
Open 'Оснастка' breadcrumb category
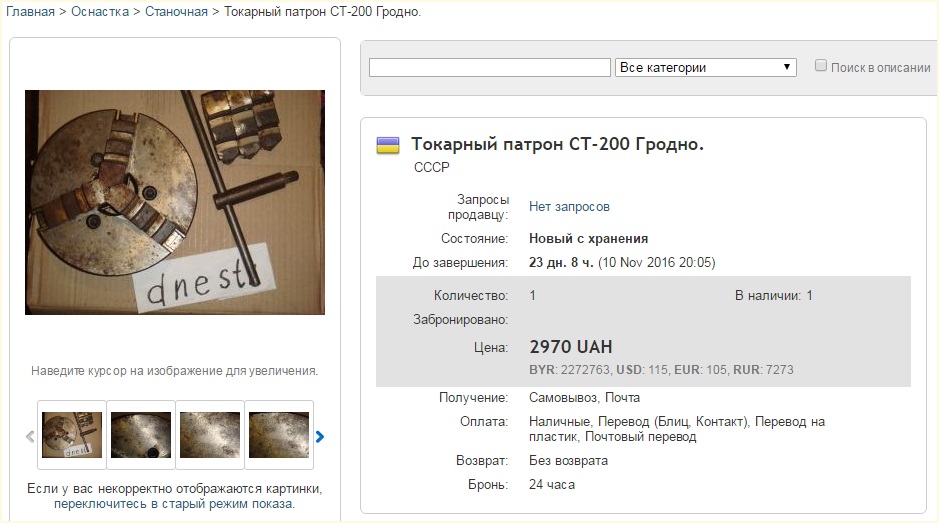100,11
